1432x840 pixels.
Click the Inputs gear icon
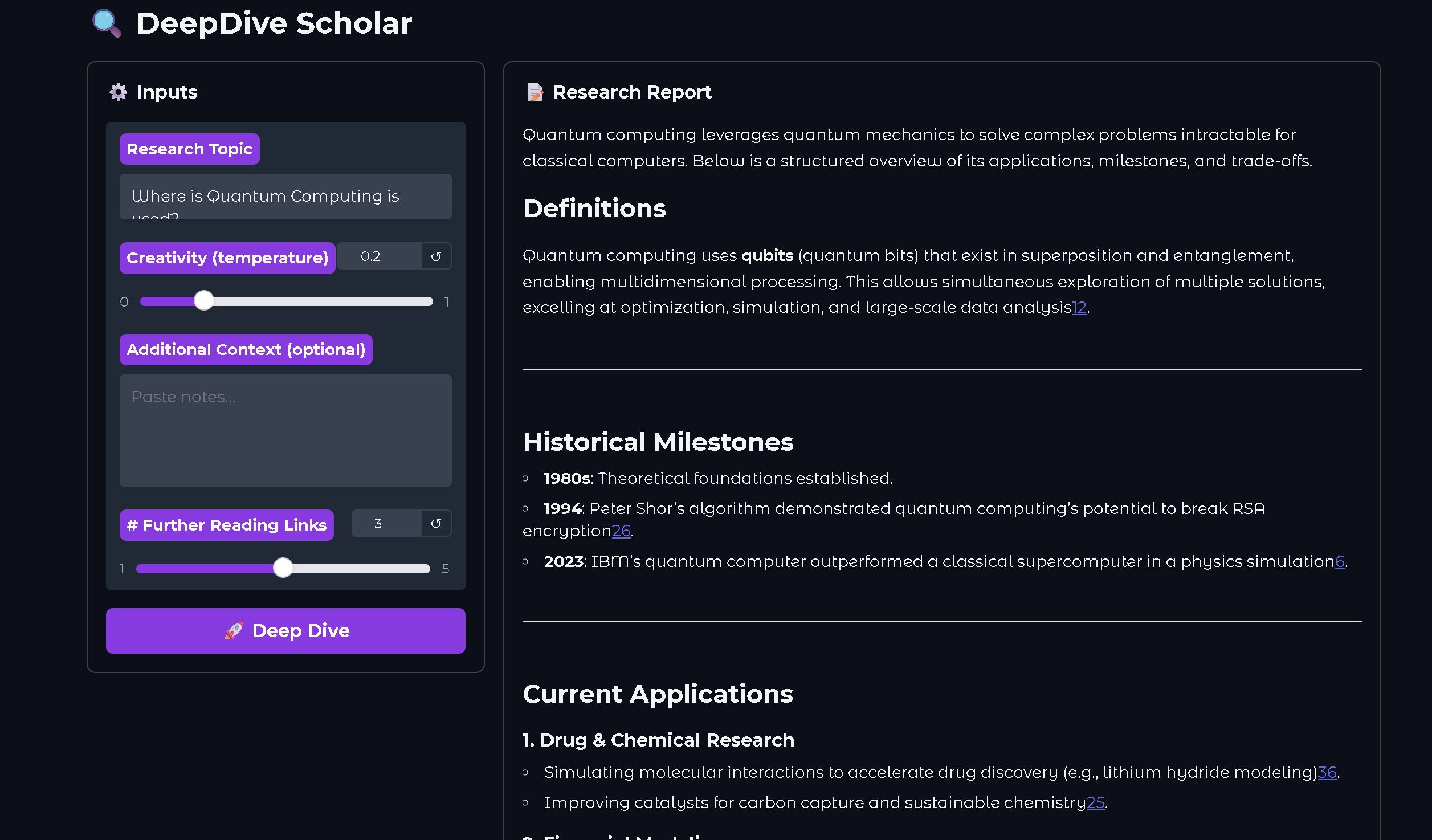(119, 92)
